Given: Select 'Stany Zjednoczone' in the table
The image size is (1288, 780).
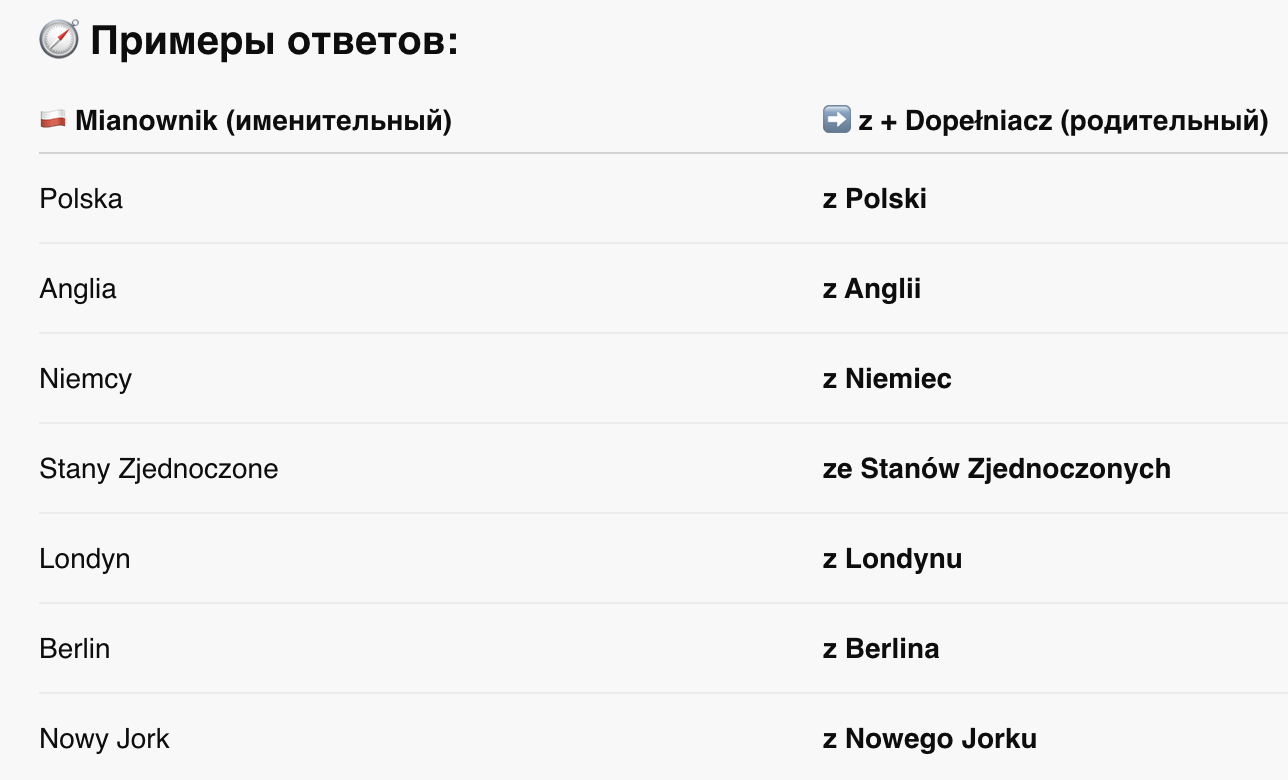Looking at the screenshot, I should (159, 469).
